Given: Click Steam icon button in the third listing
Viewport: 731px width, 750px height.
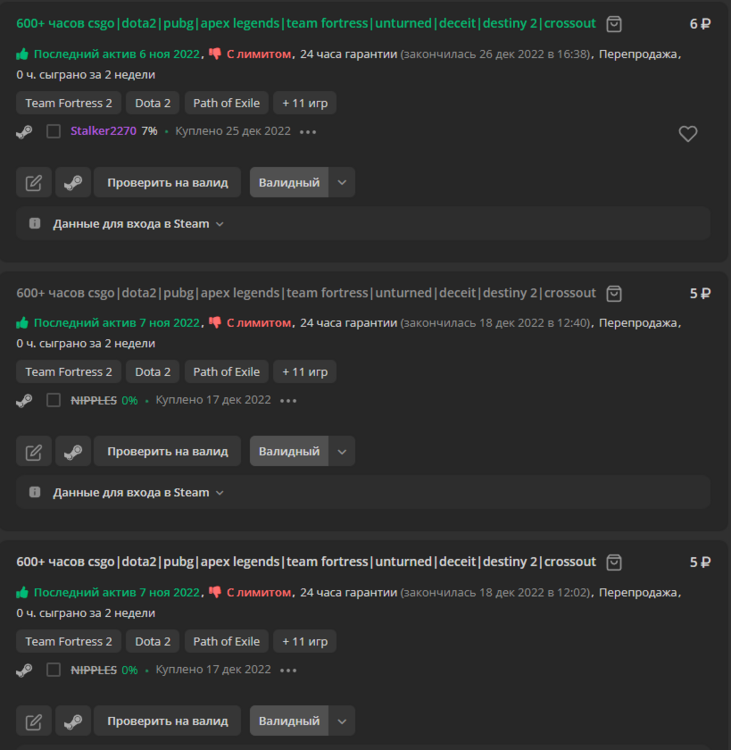Looking at the screenshot, I should click(73, 721).
